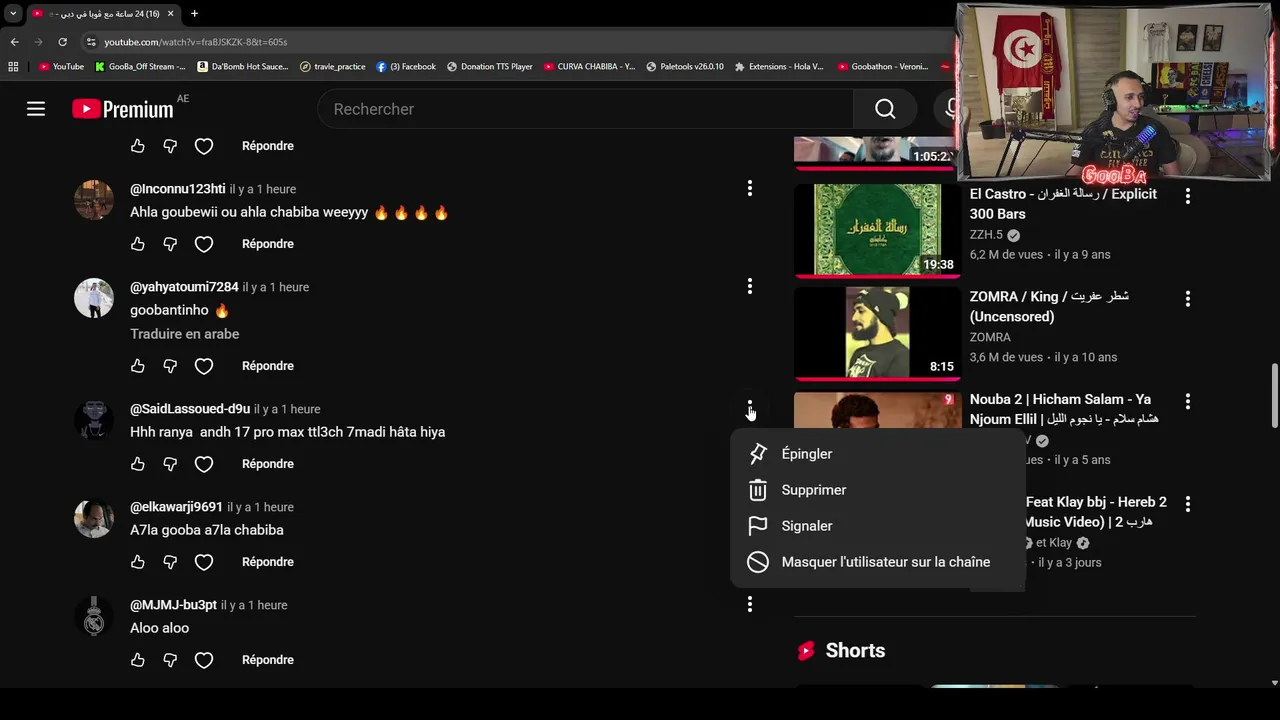Open the YouTube bookmark

click(x=61, y=67)
